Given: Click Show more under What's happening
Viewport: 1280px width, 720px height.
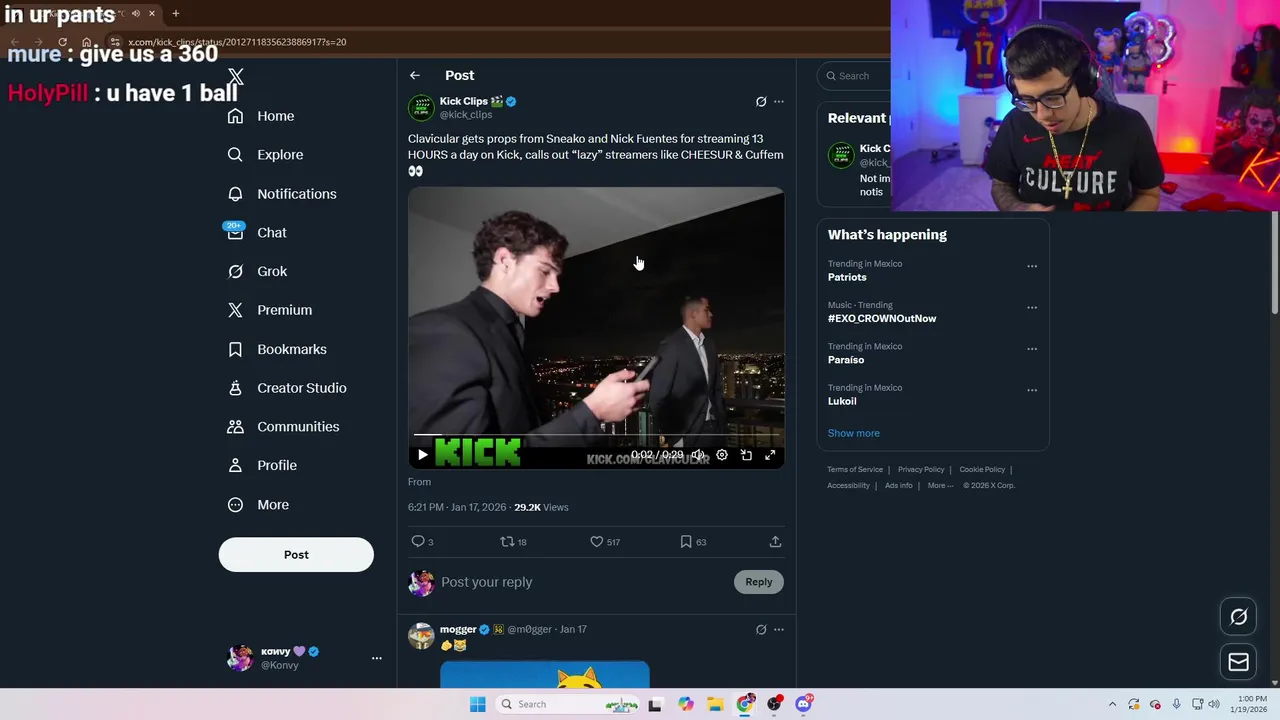Looking at the screenshot, I should [x=854, y=433].
